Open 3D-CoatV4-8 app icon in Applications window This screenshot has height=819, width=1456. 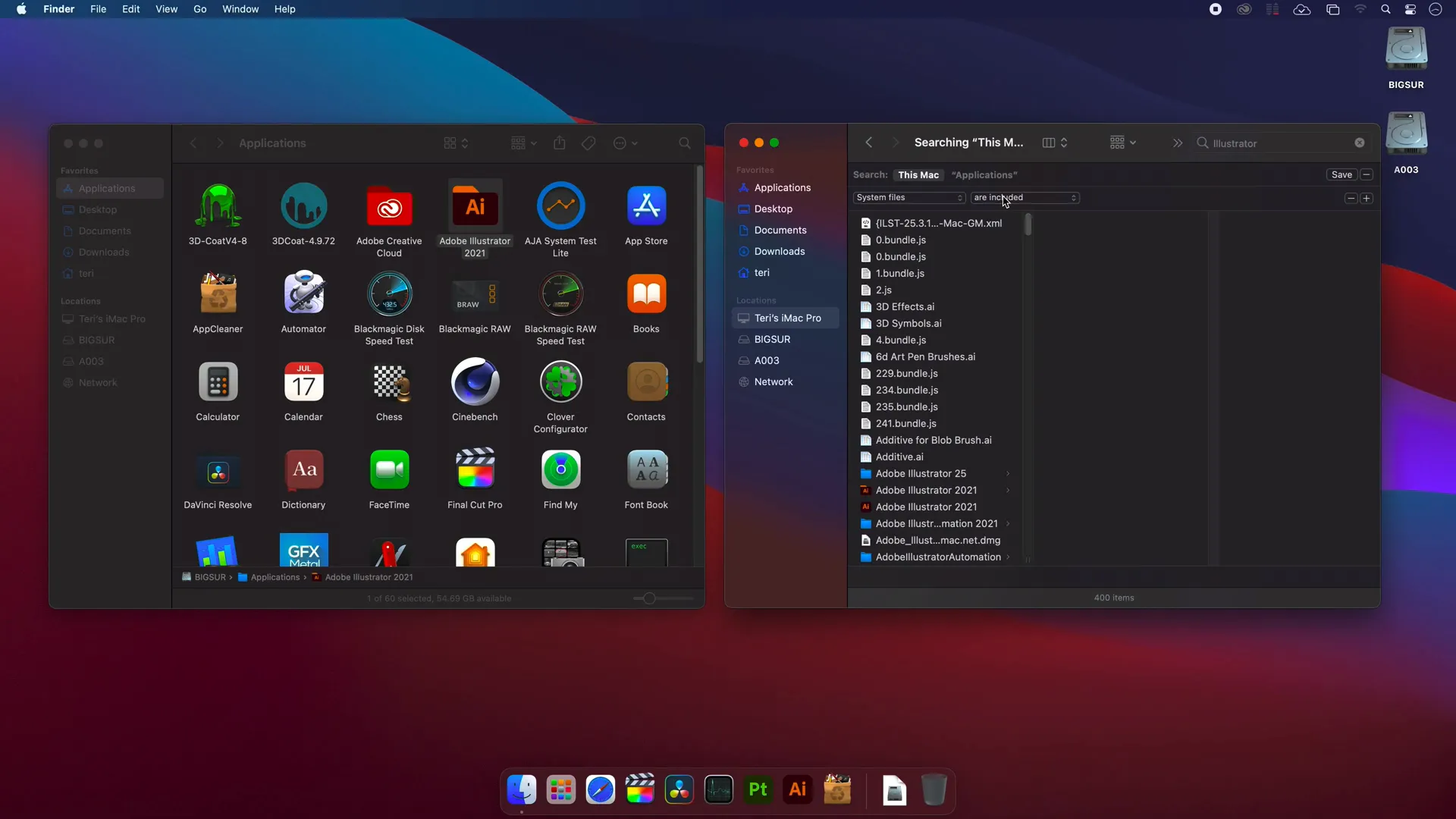[218, 206]
